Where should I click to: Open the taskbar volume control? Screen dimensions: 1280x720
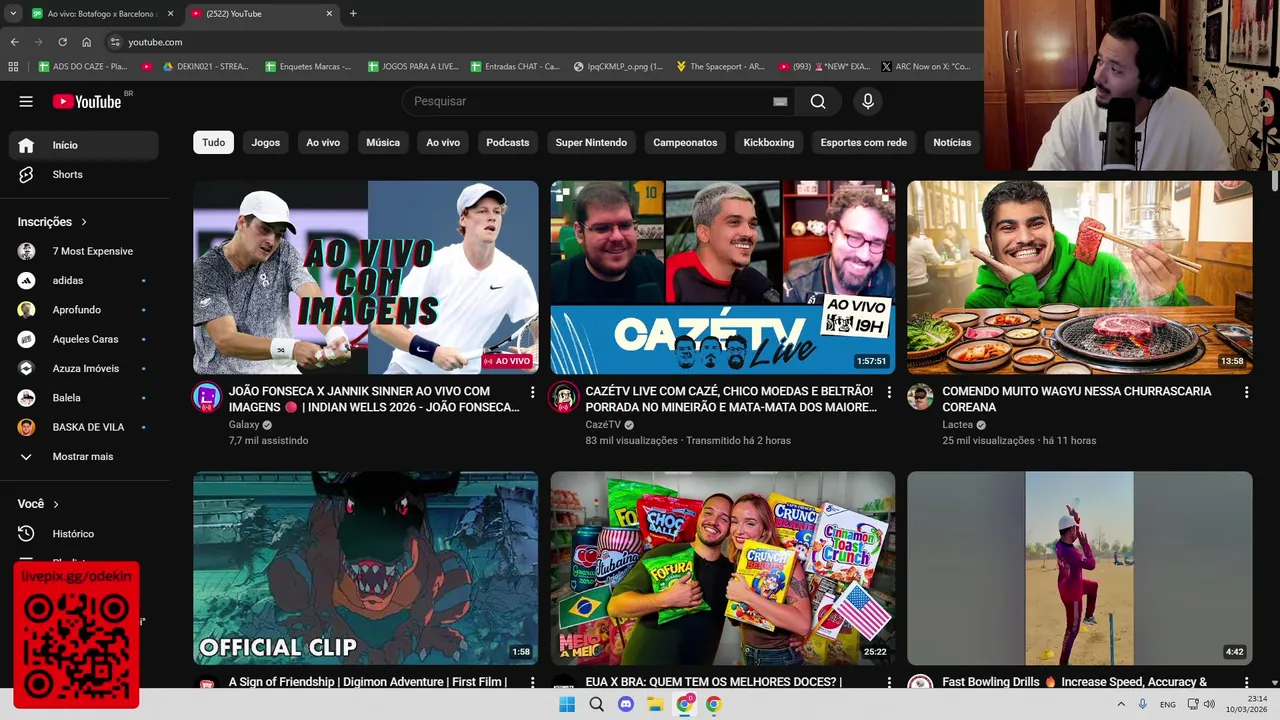[1209, 704]
